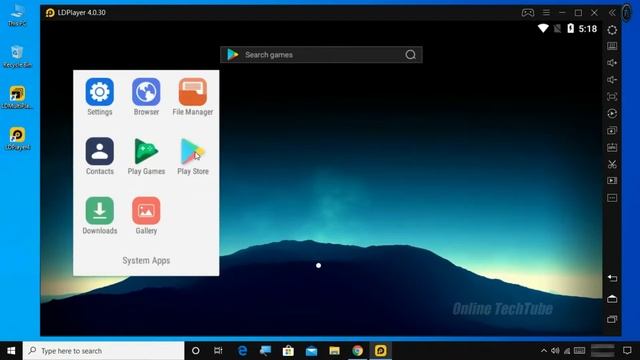Click the Search games input field
The width and height of the screenshot is (640, 360).
(x=321, y=55)
